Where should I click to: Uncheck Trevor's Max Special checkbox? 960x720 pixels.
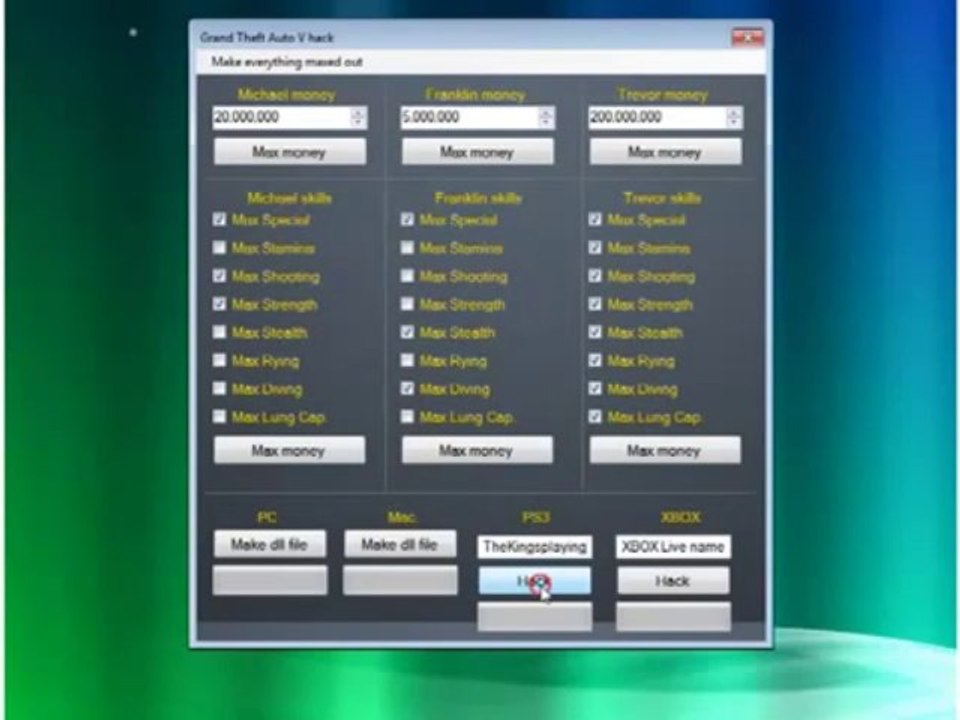[x=594, y=219]
